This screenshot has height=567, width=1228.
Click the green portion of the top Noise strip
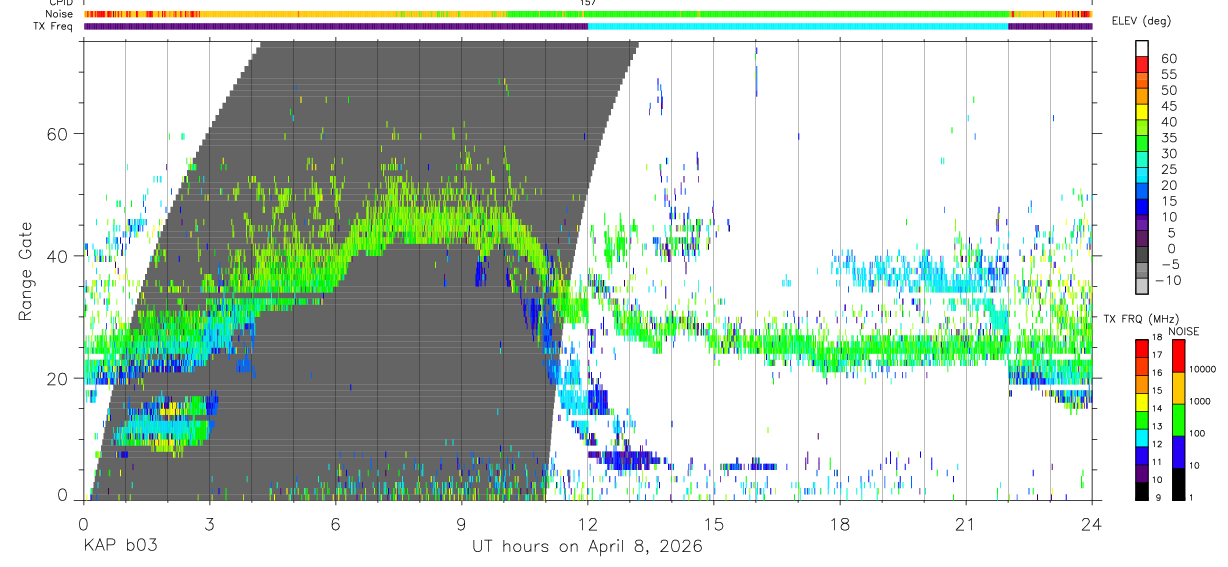[x=760, y=14]
